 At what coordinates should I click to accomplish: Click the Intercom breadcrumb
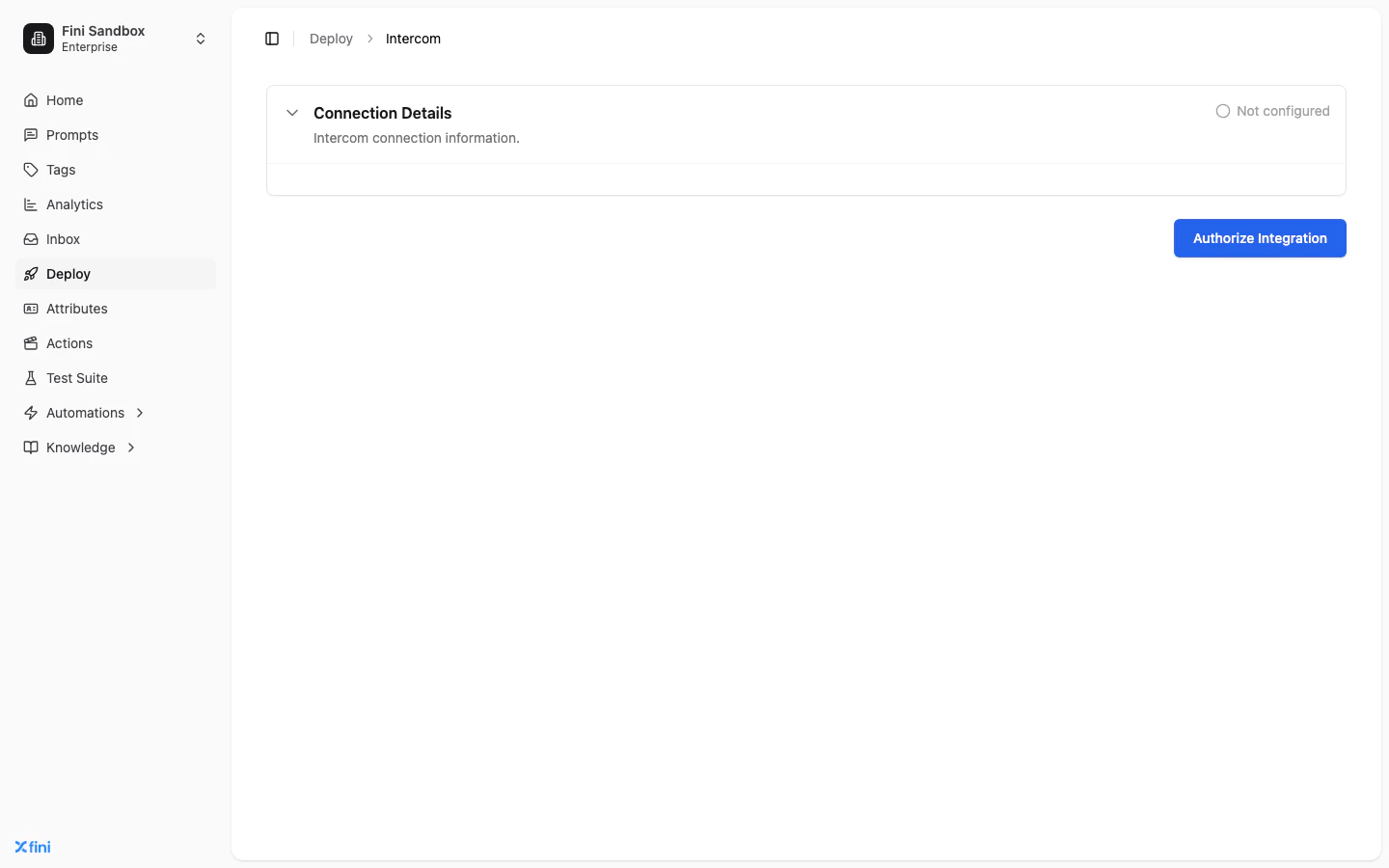(413, 39)
